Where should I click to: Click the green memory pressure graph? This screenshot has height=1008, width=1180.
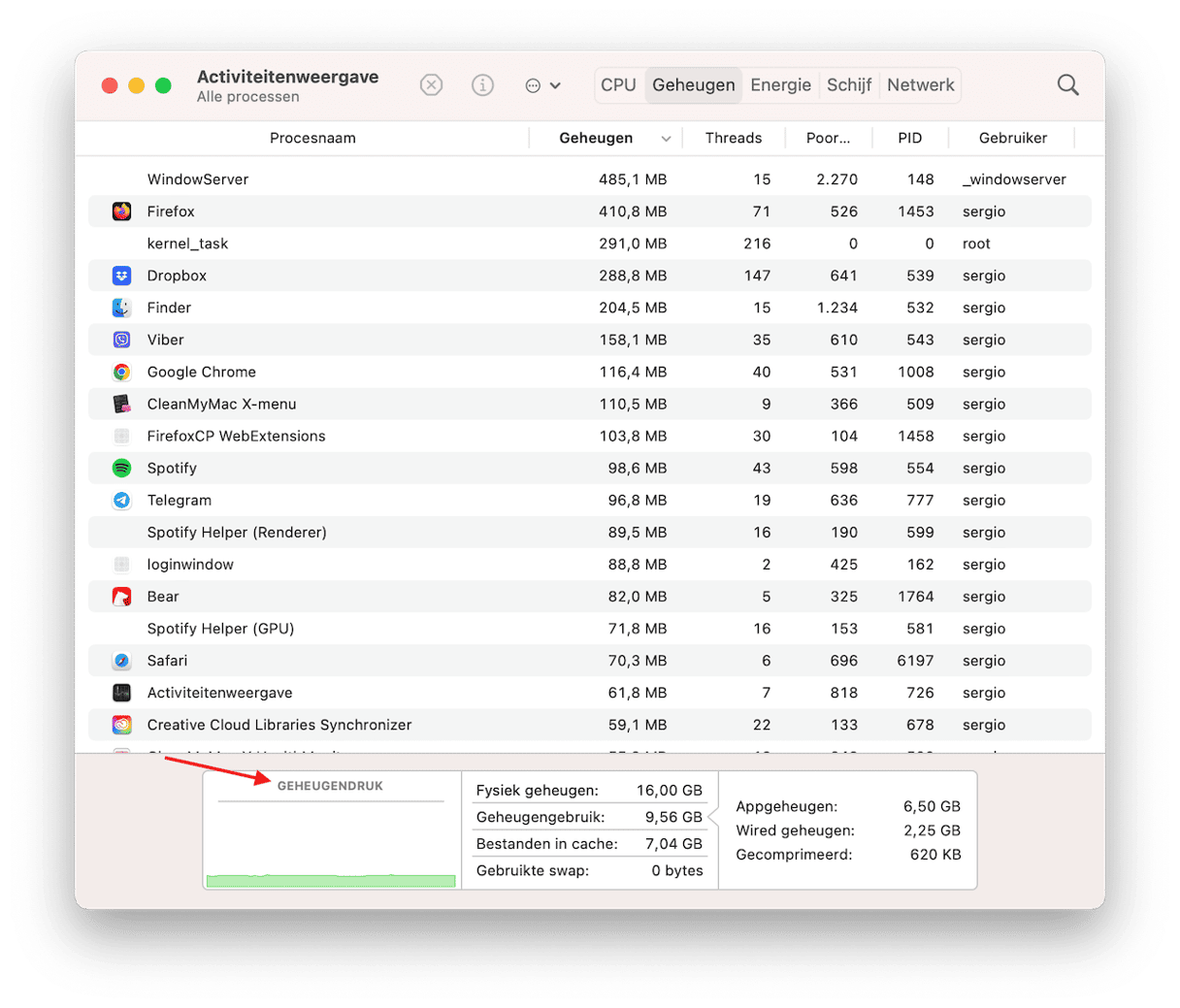click(x=331, y=880)
